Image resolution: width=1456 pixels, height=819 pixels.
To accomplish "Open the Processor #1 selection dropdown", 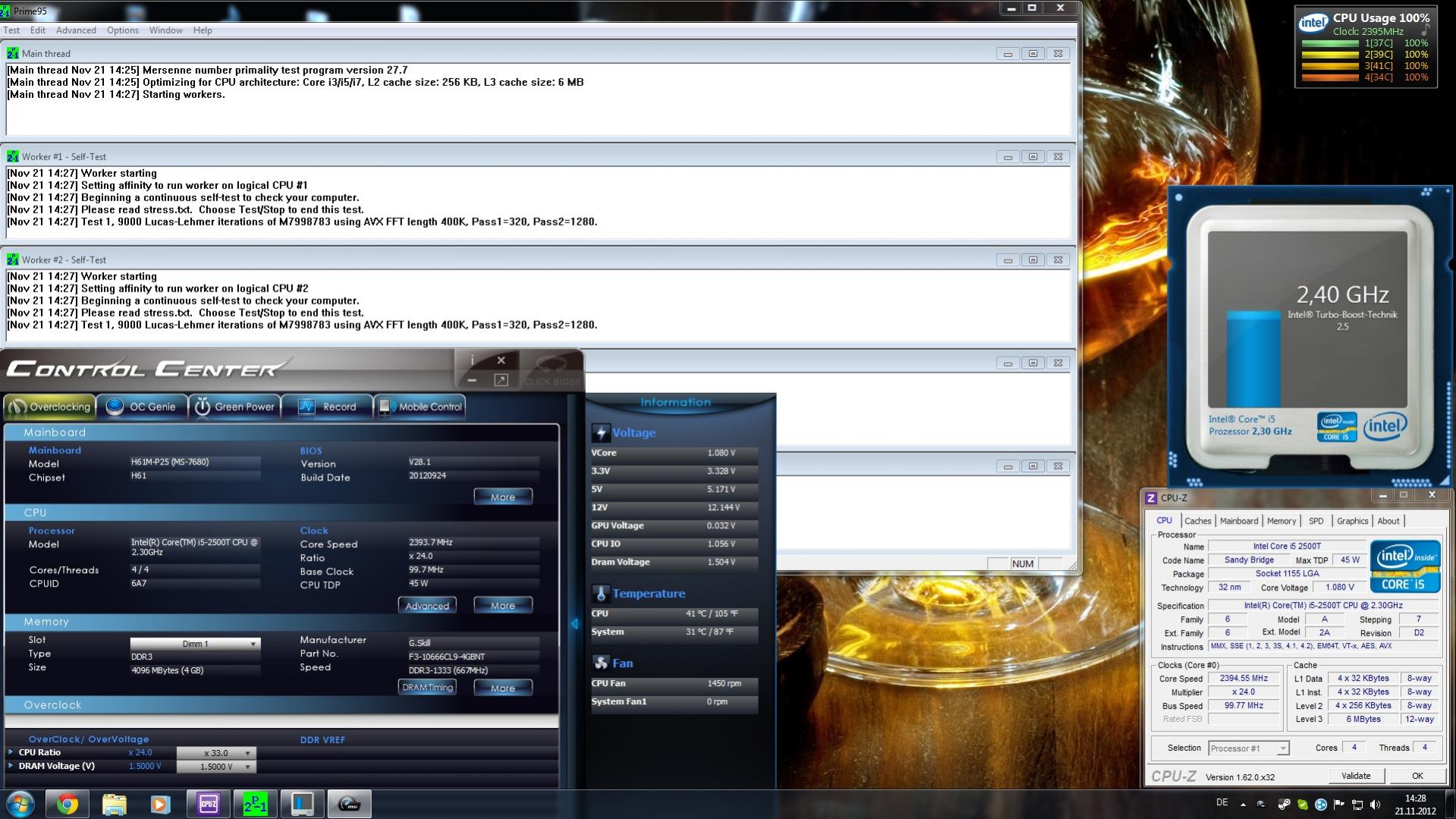I will click(1248, 748).
